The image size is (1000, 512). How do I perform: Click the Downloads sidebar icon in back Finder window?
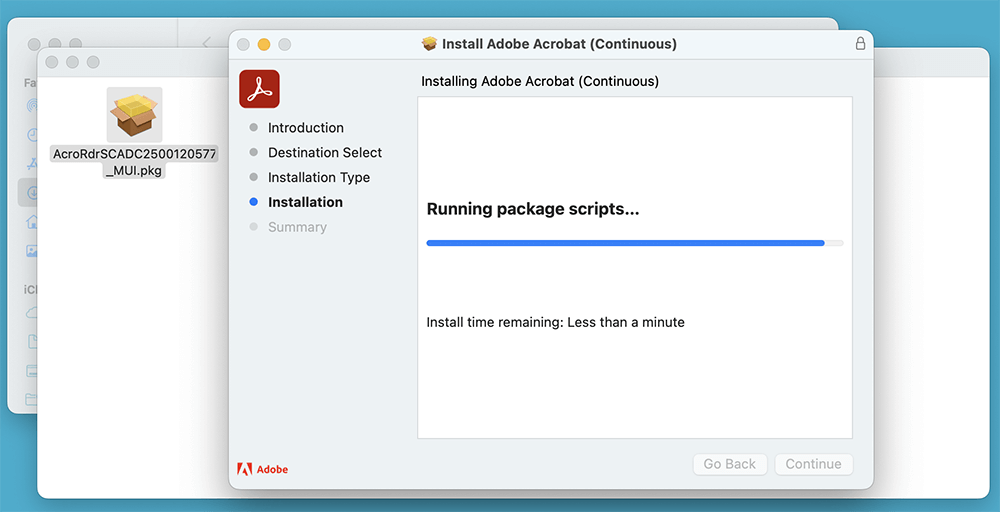click(x=30, y=192)
